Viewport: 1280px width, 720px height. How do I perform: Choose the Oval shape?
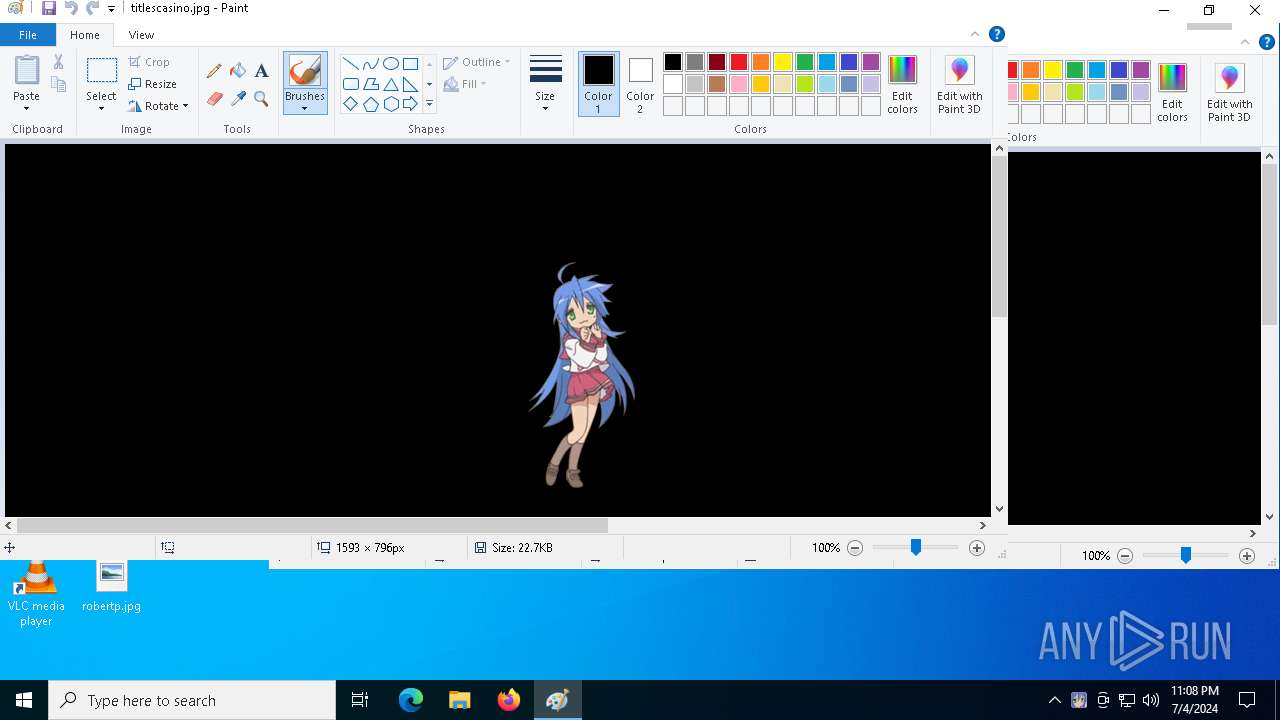pos(391,64)
